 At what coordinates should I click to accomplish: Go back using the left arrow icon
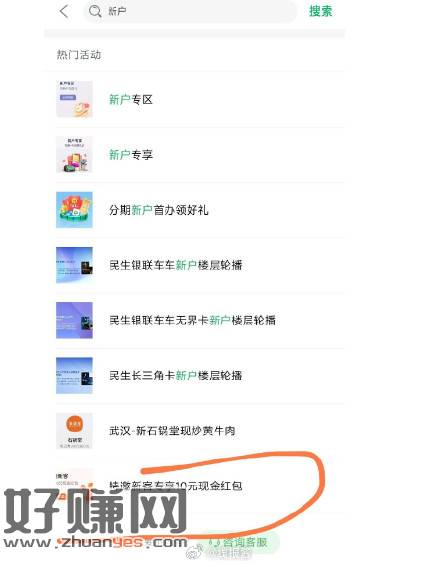coord(64,11)
